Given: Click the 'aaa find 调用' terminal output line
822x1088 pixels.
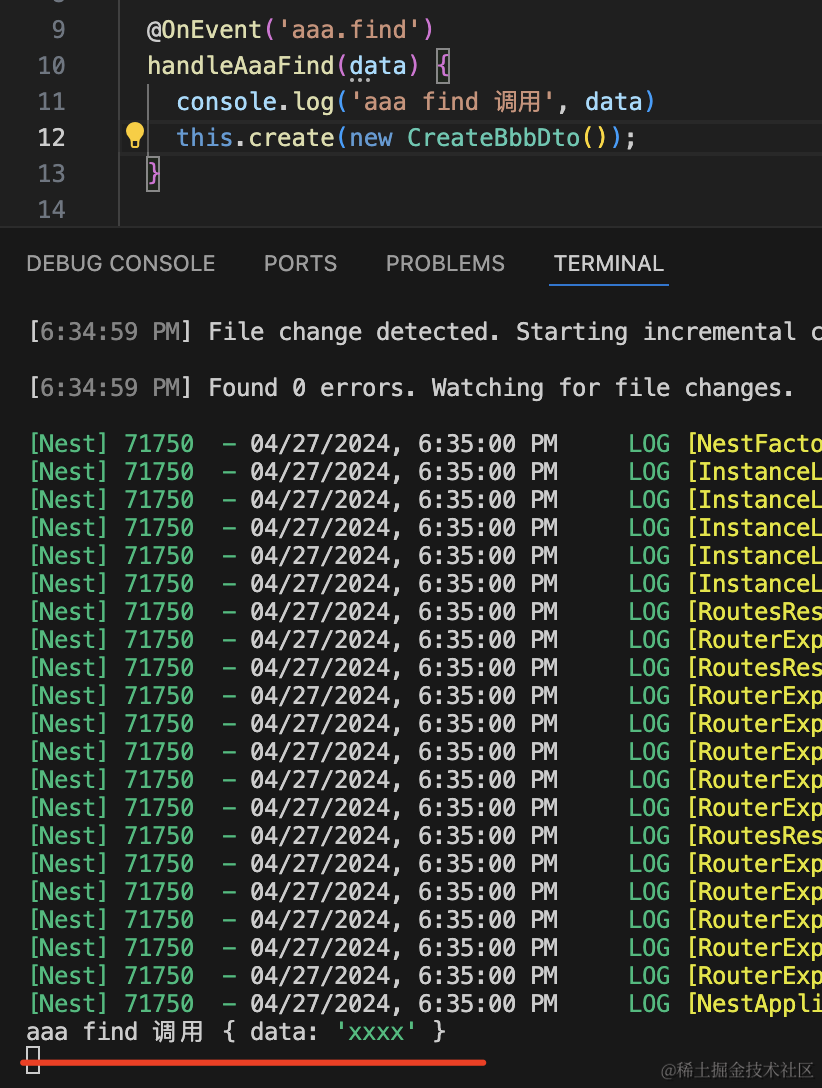Looking at the screenshot, I should [x=236, y=1032].
